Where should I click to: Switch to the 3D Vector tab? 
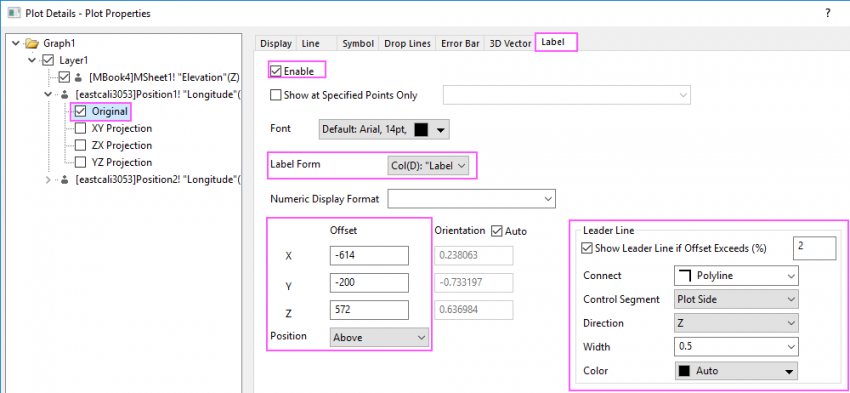(x=510, y=44)
